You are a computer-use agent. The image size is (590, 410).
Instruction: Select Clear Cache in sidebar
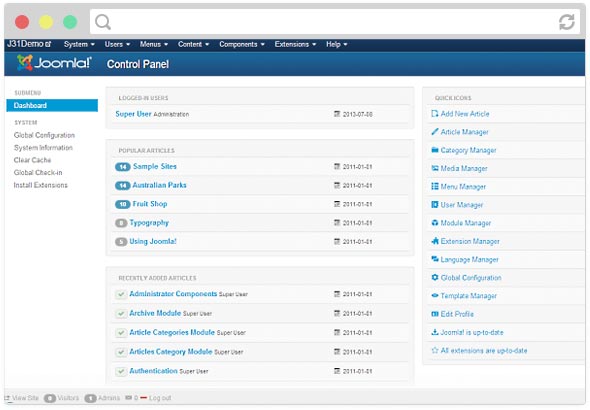32,160
